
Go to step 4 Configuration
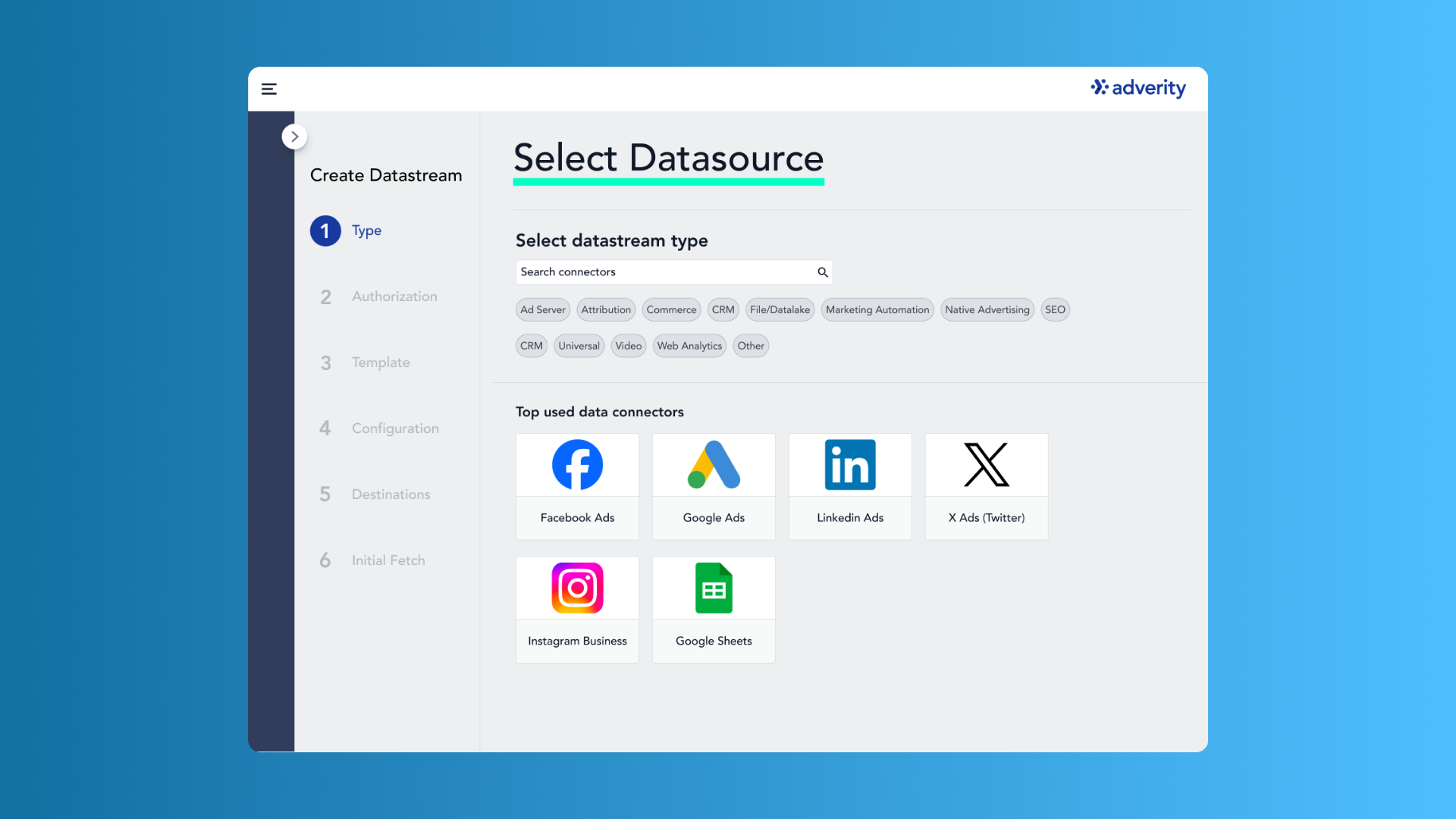pos(378,428)
